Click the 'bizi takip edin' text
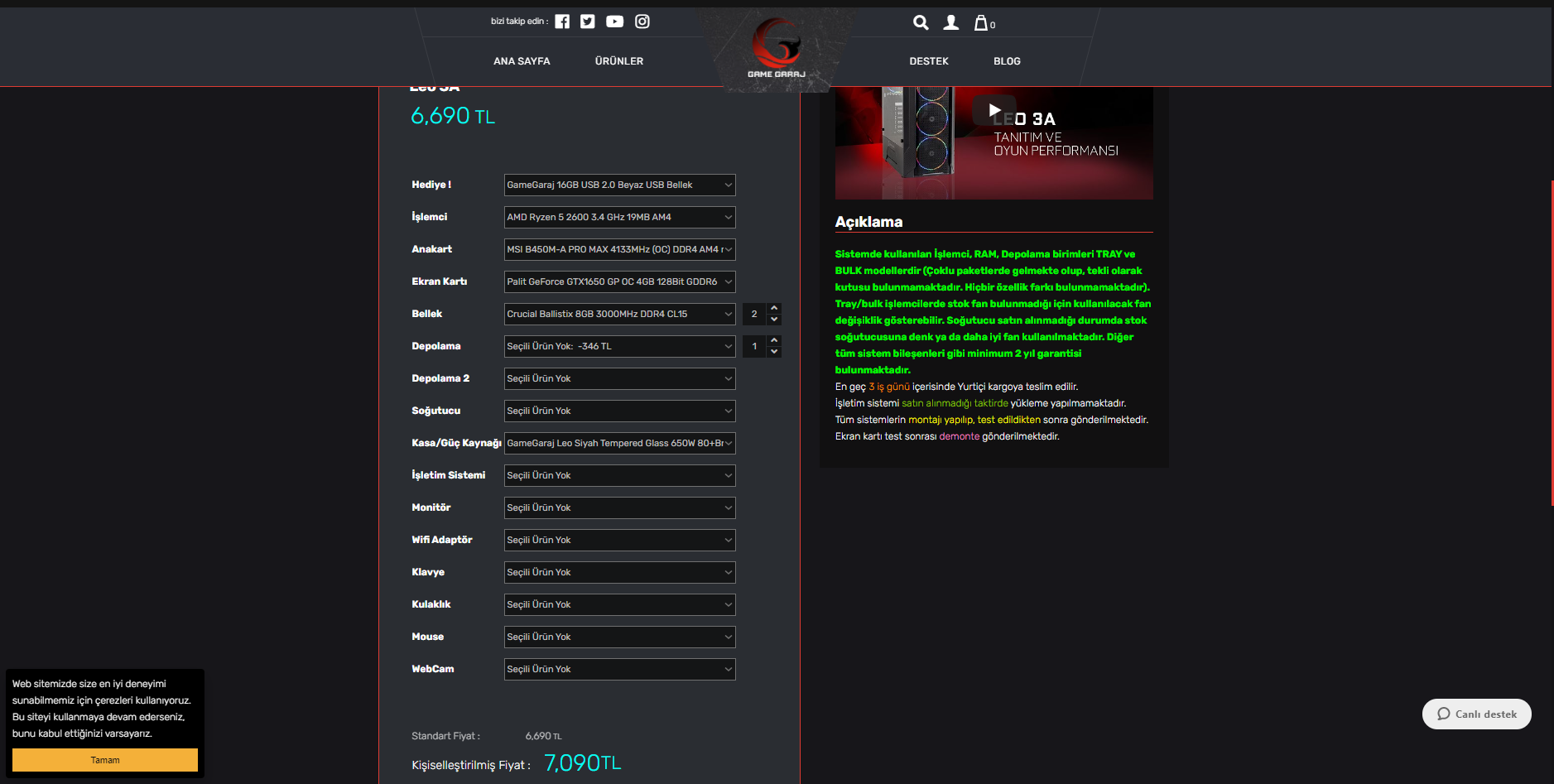This screenshot has height=784, width=1554. point(519,22)
